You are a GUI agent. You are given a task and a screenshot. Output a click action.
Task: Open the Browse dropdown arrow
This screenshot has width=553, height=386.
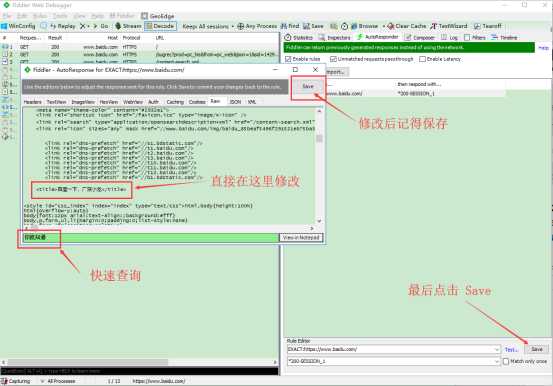coord(384,26)
